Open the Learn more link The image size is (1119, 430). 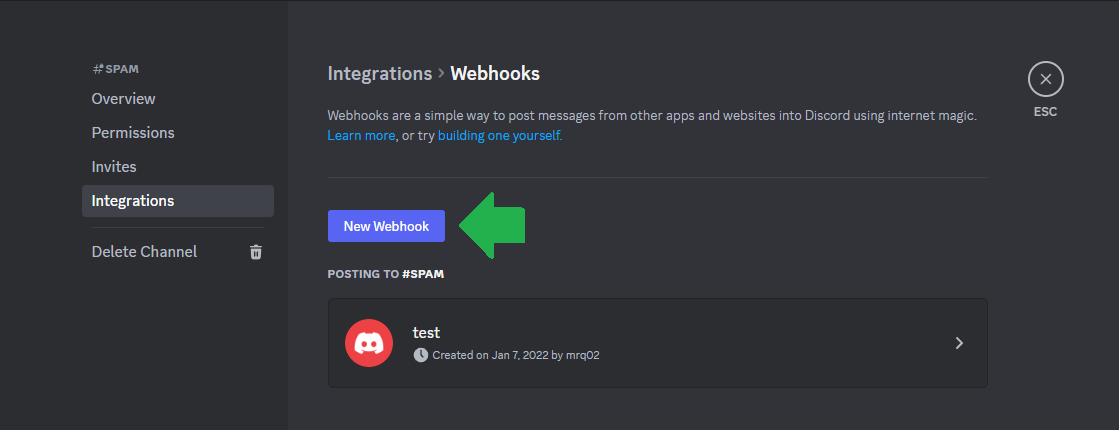click(361, 135)
